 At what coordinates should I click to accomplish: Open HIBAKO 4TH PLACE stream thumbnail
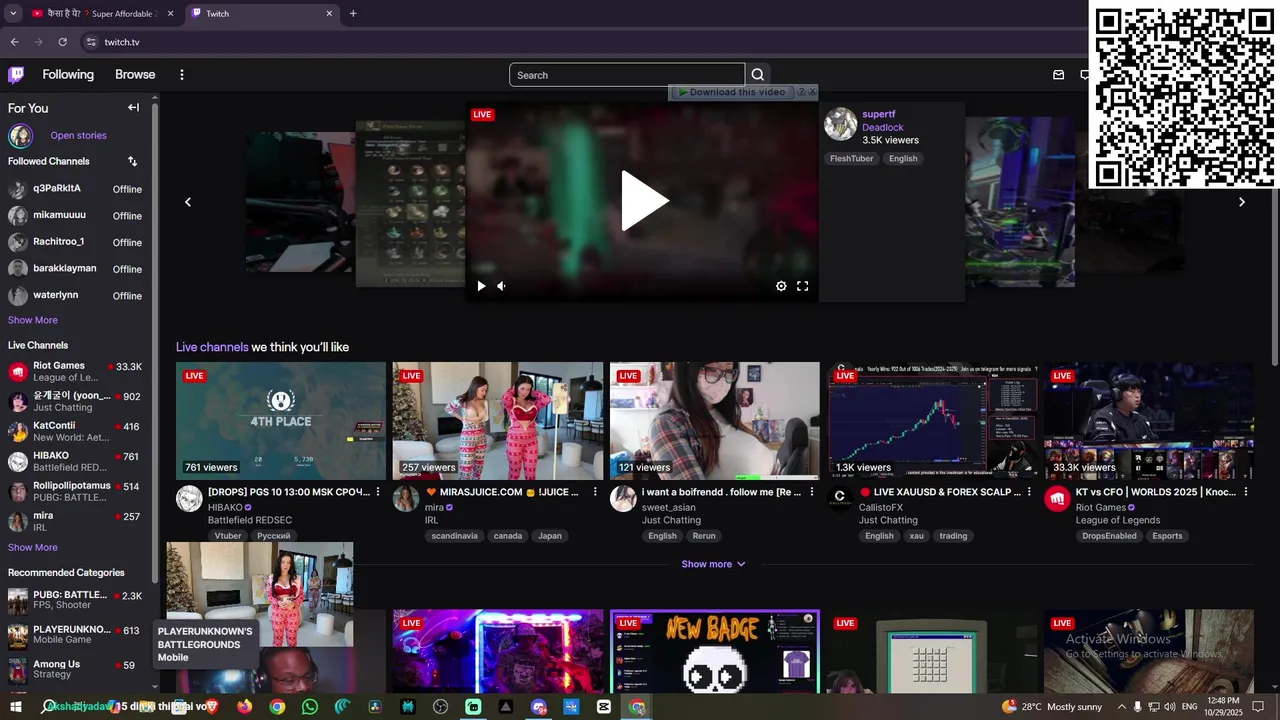coord(281,421)
